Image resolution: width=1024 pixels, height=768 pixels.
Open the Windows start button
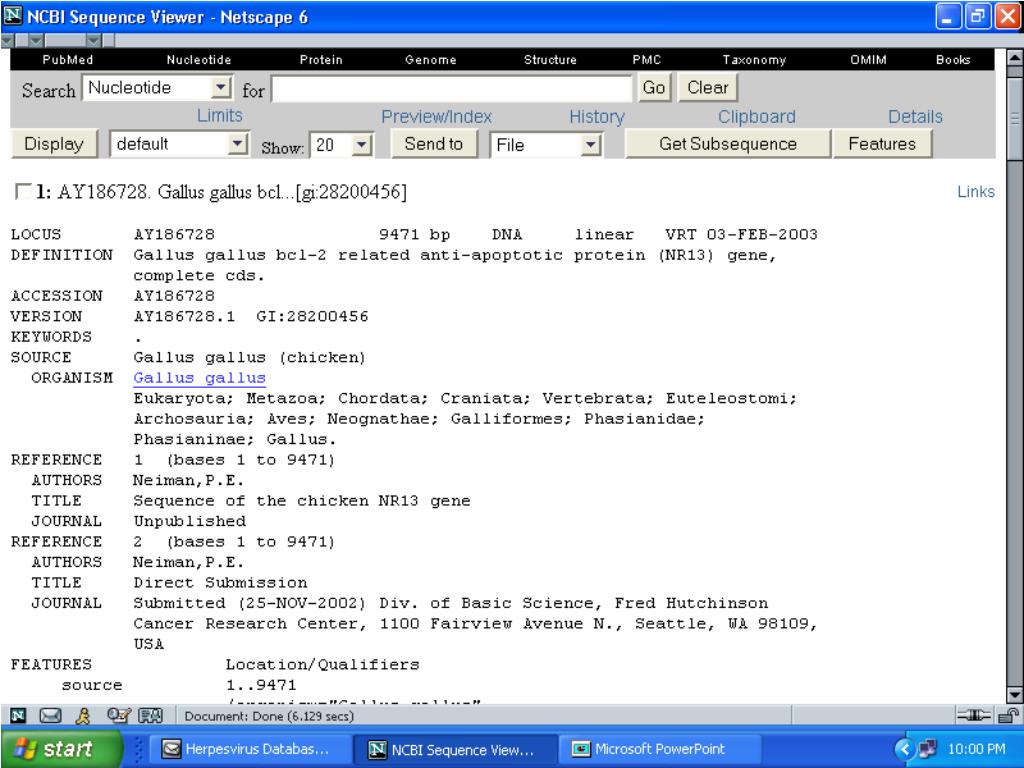pyautogui.click(x=60, y=748)
